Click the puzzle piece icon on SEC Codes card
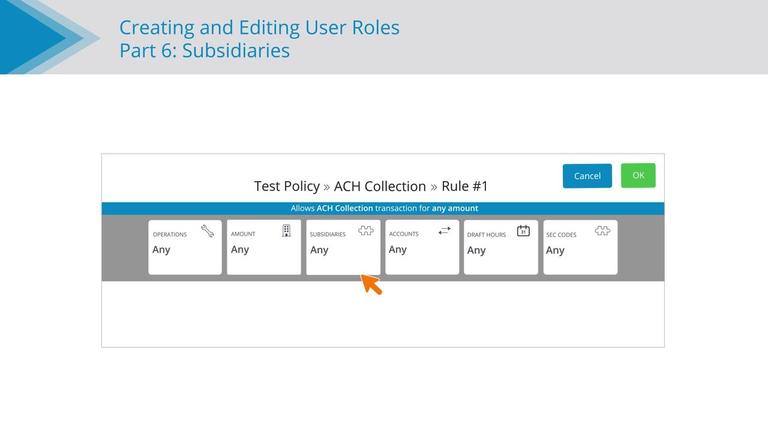This screenshot has width=768, height=432. click(602, 231)
